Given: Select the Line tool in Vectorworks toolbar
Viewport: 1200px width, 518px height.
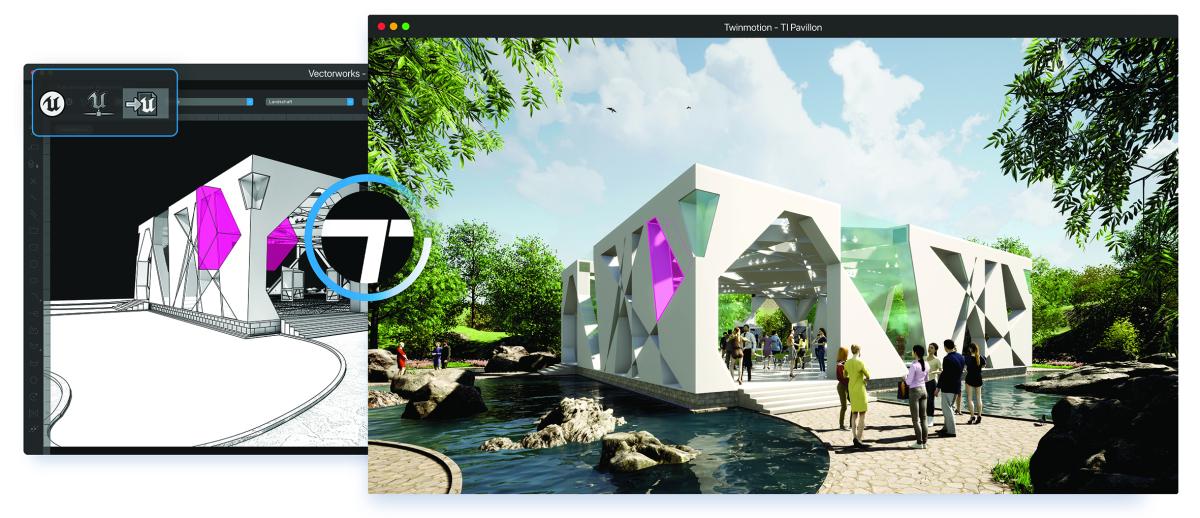Looking at the screenshot, I should 35,197.
